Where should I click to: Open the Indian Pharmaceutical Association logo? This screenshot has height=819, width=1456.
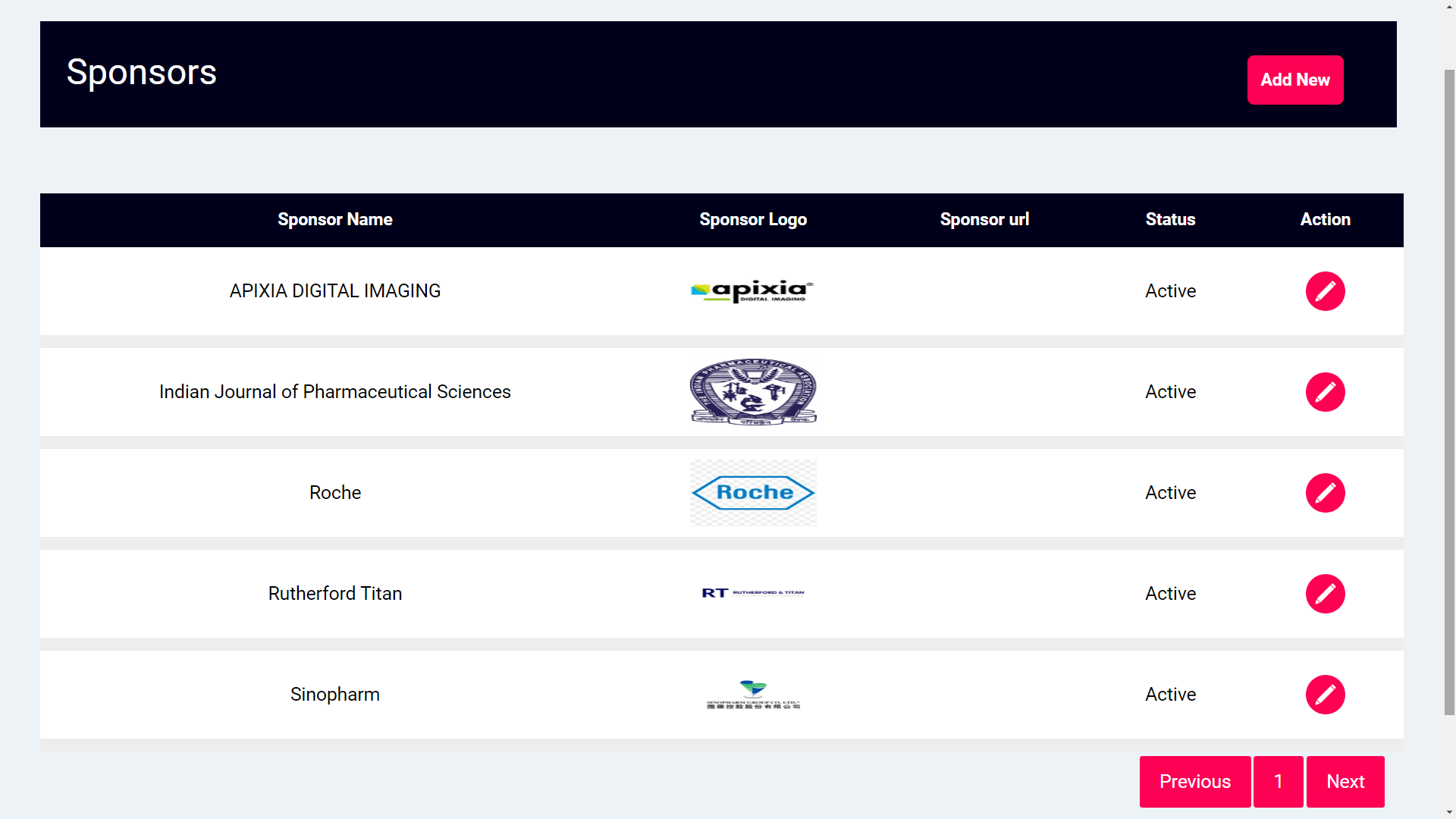click(753, 392)
